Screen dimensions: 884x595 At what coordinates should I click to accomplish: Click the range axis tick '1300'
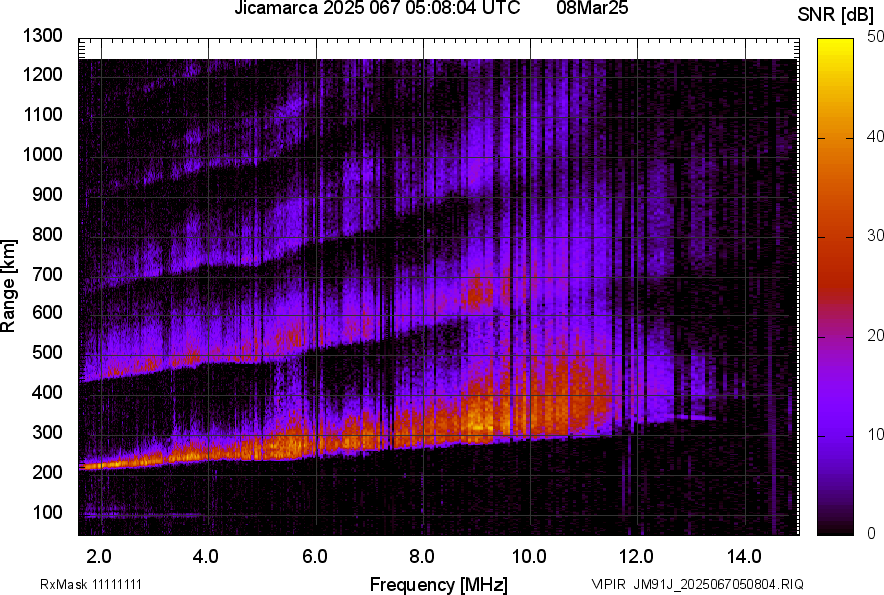[x=42, y=36]
